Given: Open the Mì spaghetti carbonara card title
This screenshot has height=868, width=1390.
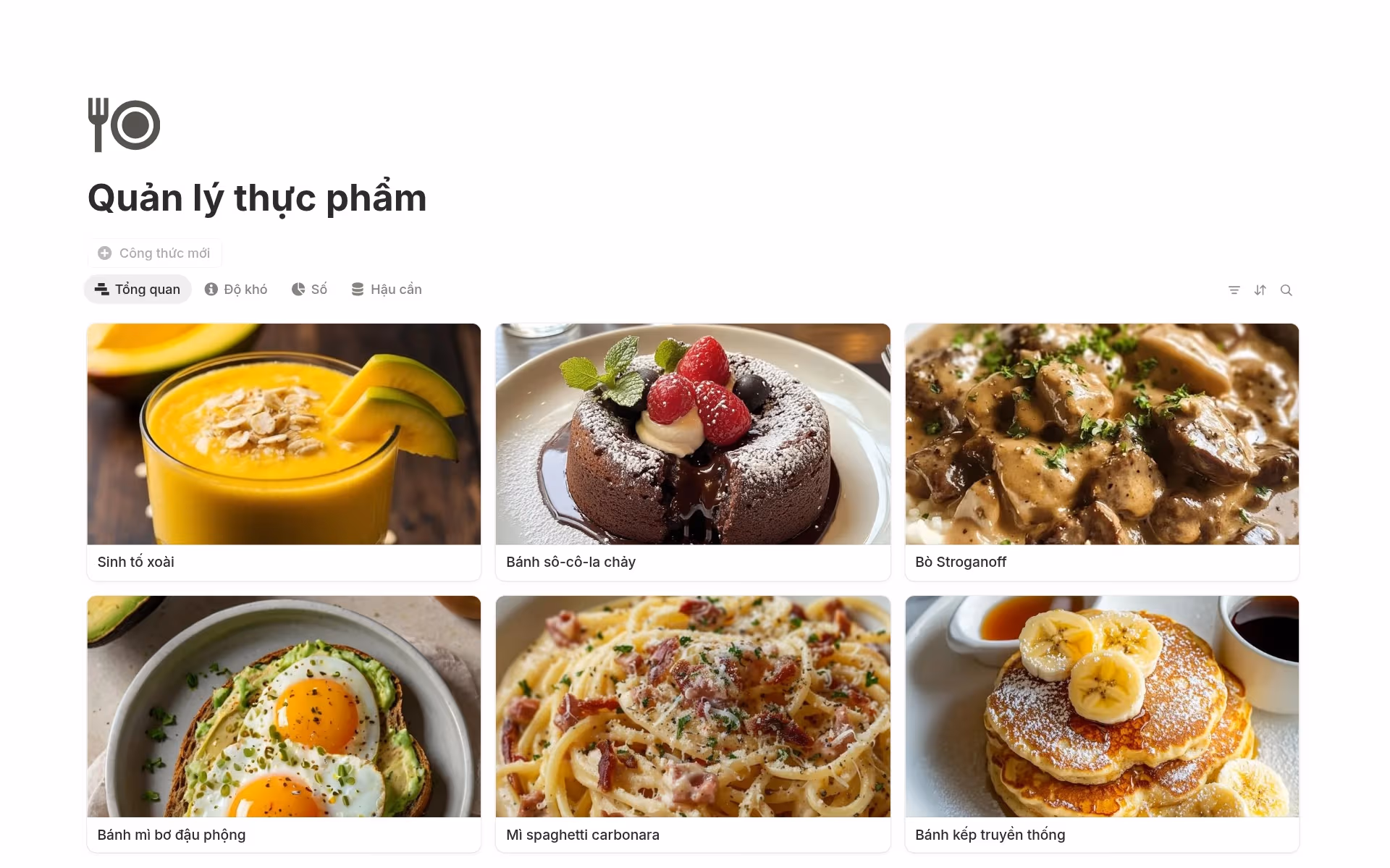Looking at the screenshot, I should click(x=583, y=835).
